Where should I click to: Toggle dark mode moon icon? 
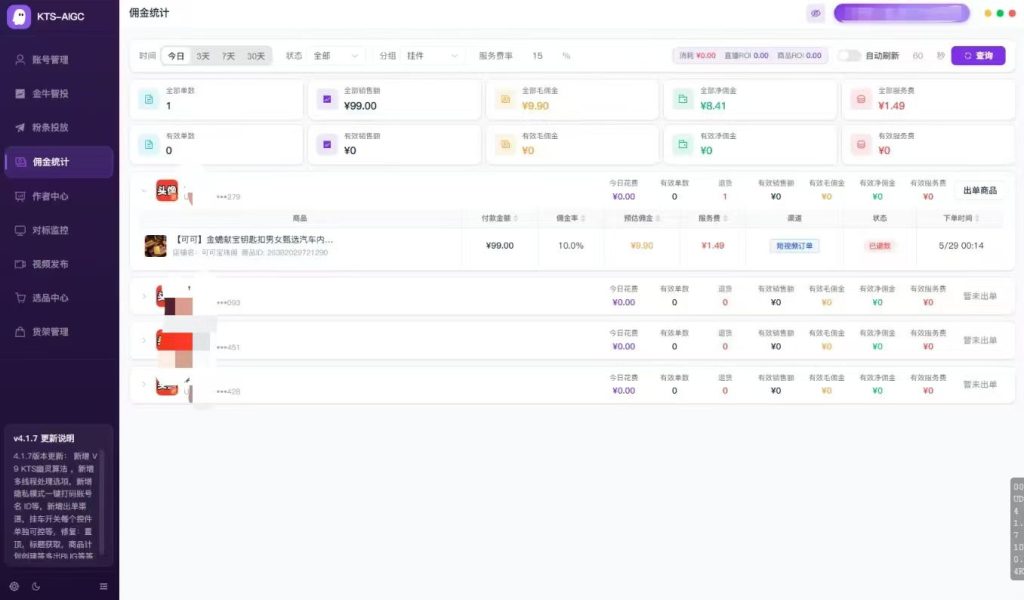(36, 586)
